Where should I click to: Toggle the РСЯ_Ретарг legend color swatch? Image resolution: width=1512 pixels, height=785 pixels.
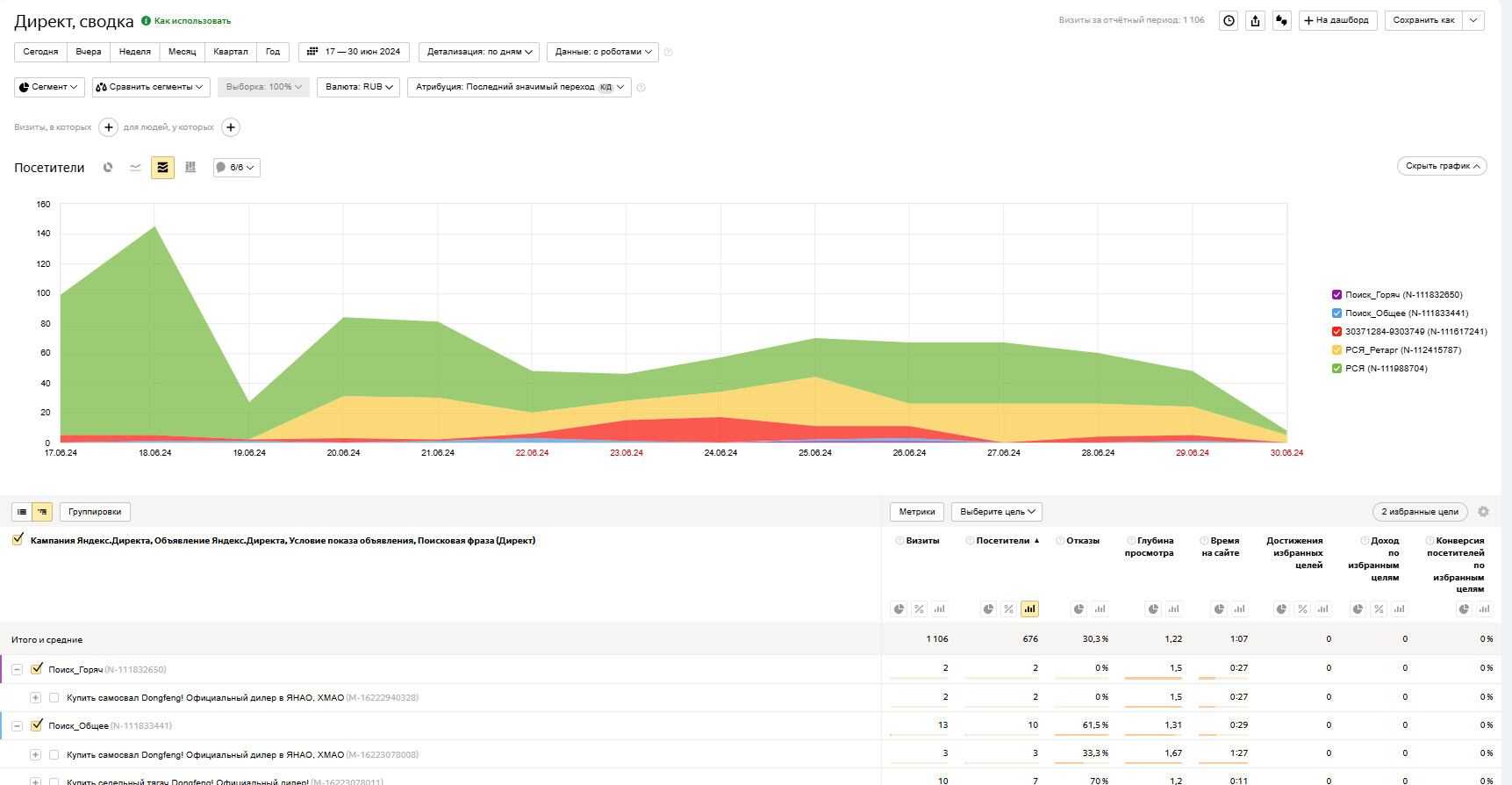point(1336,350)
